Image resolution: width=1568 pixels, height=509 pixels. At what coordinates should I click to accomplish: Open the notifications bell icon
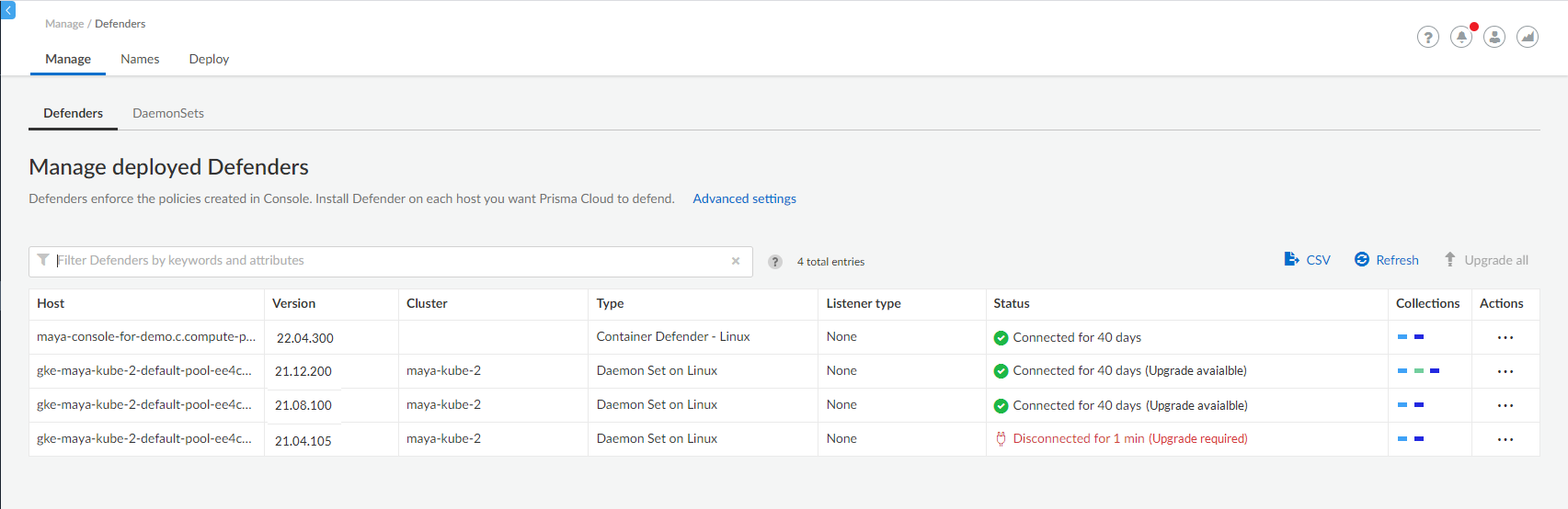pos(1461,37)
